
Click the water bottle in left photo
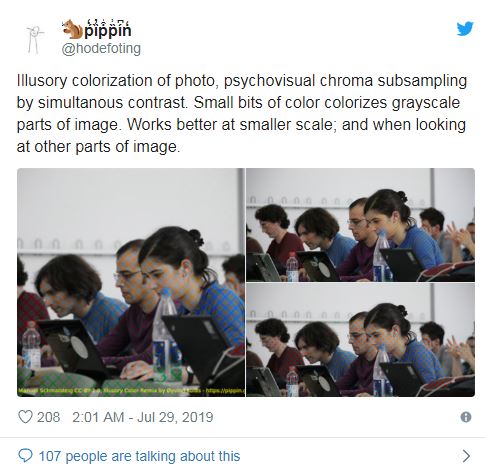[164, 335]
